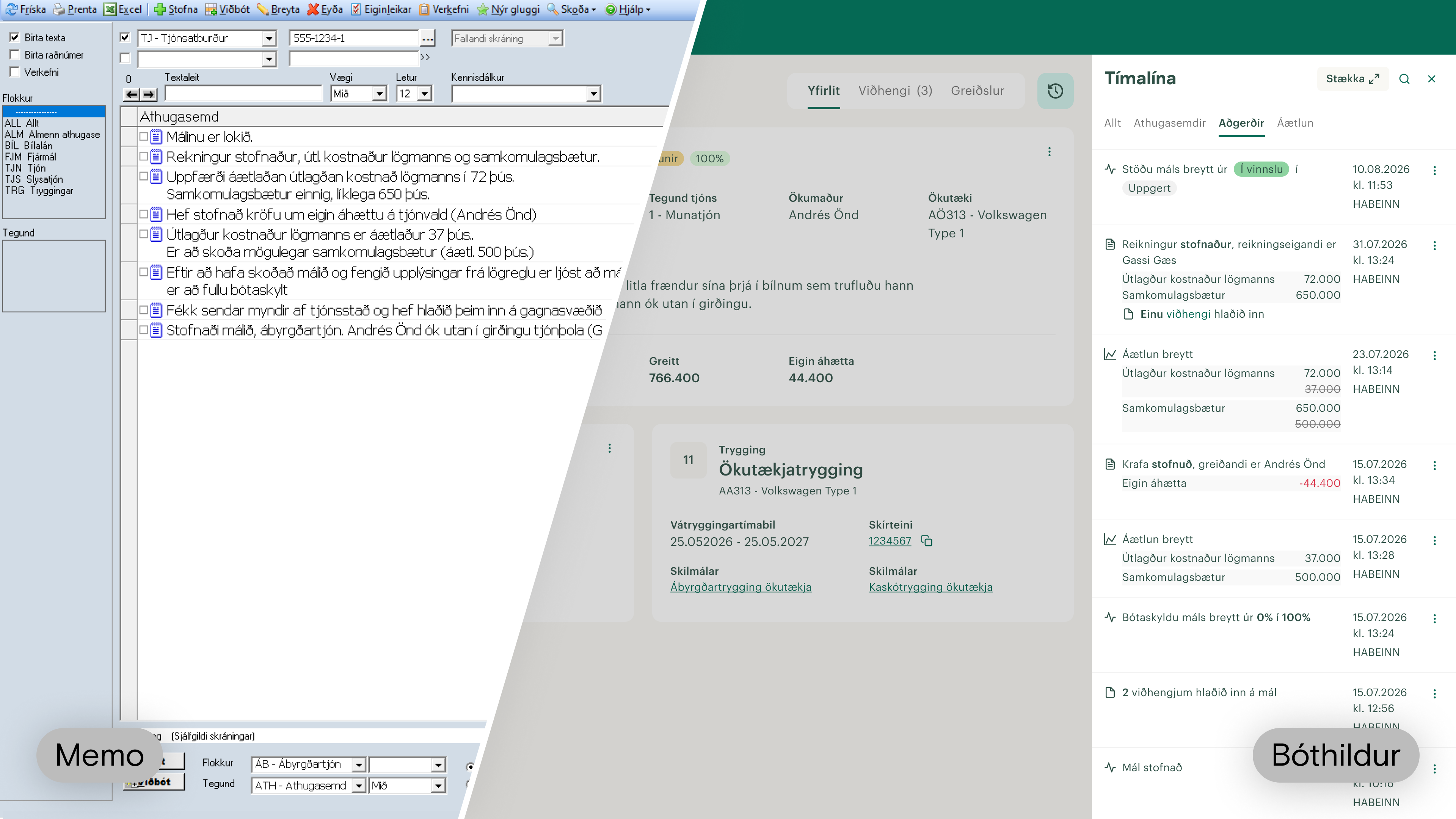Tick the checkbox for Málinu er lokið row
This screenshot has width=1456, height=819.
144,136
